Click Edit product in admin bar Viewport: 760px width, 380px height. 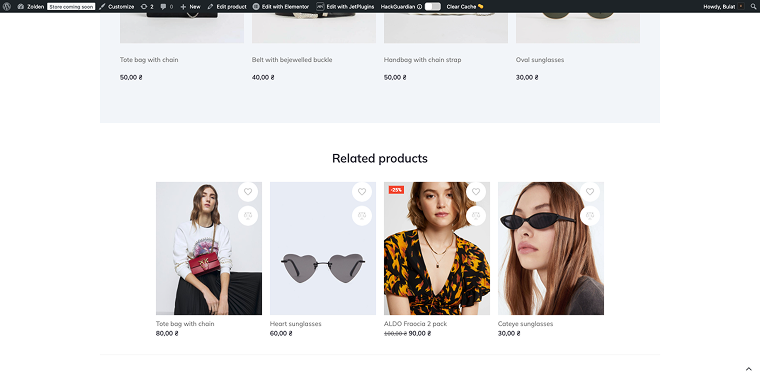point(227,7)
